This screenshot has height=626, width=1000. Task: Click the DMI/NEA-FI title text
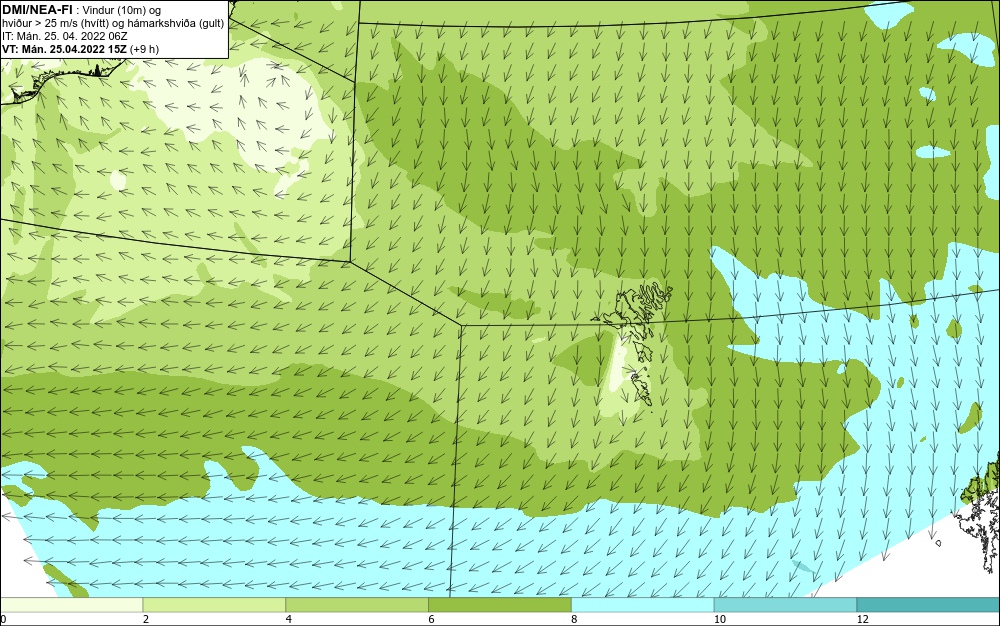[38, 10]
